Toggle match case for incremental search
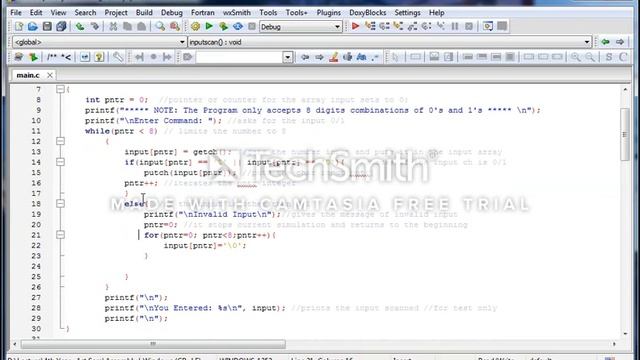Image resolution: width=640 pixels, height=360 pixels. [361, 57]
